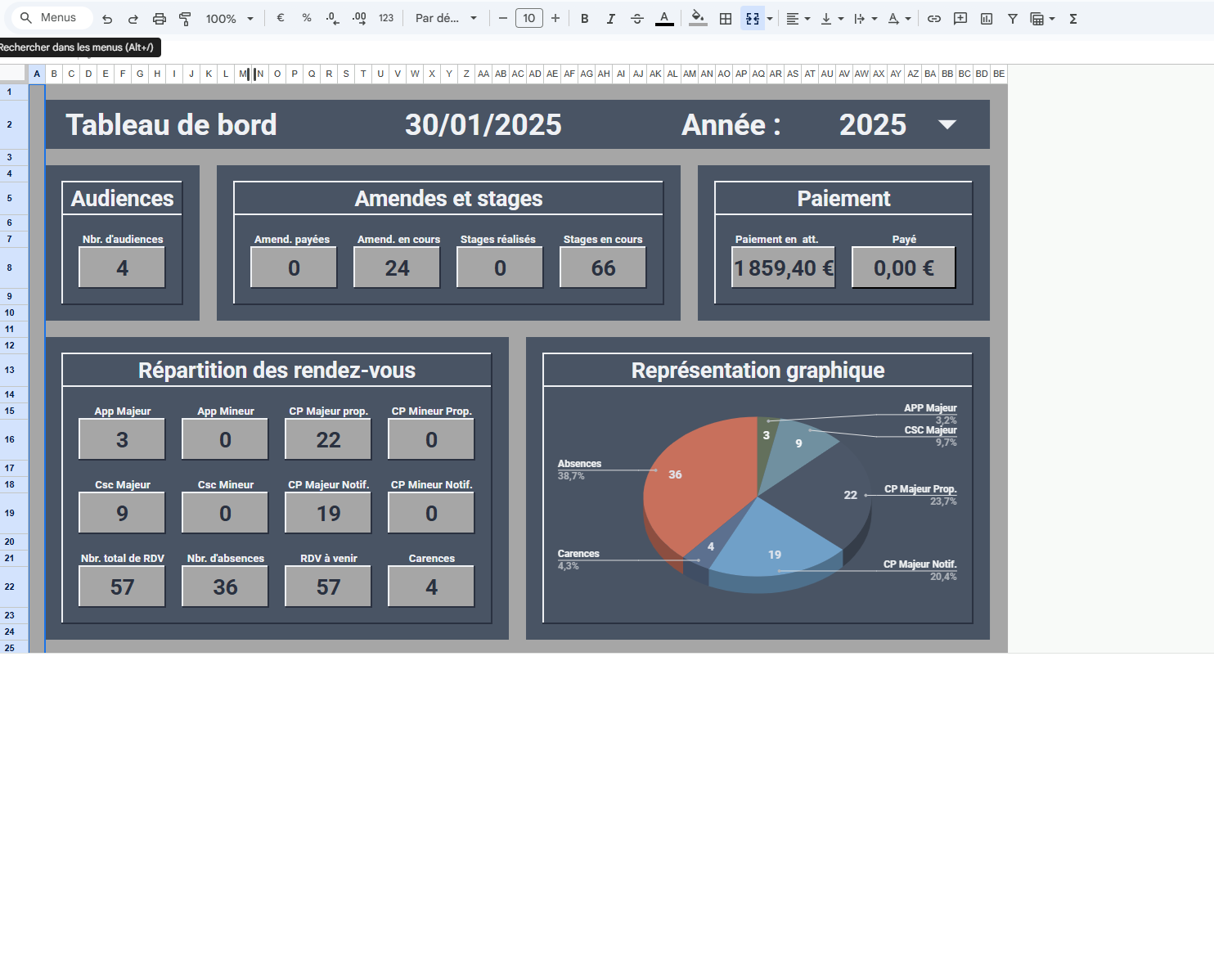Viewport: 1214px width, 980px height.
Task: Open the zoom 100% dropdown
Action: [x=229, y=18]
